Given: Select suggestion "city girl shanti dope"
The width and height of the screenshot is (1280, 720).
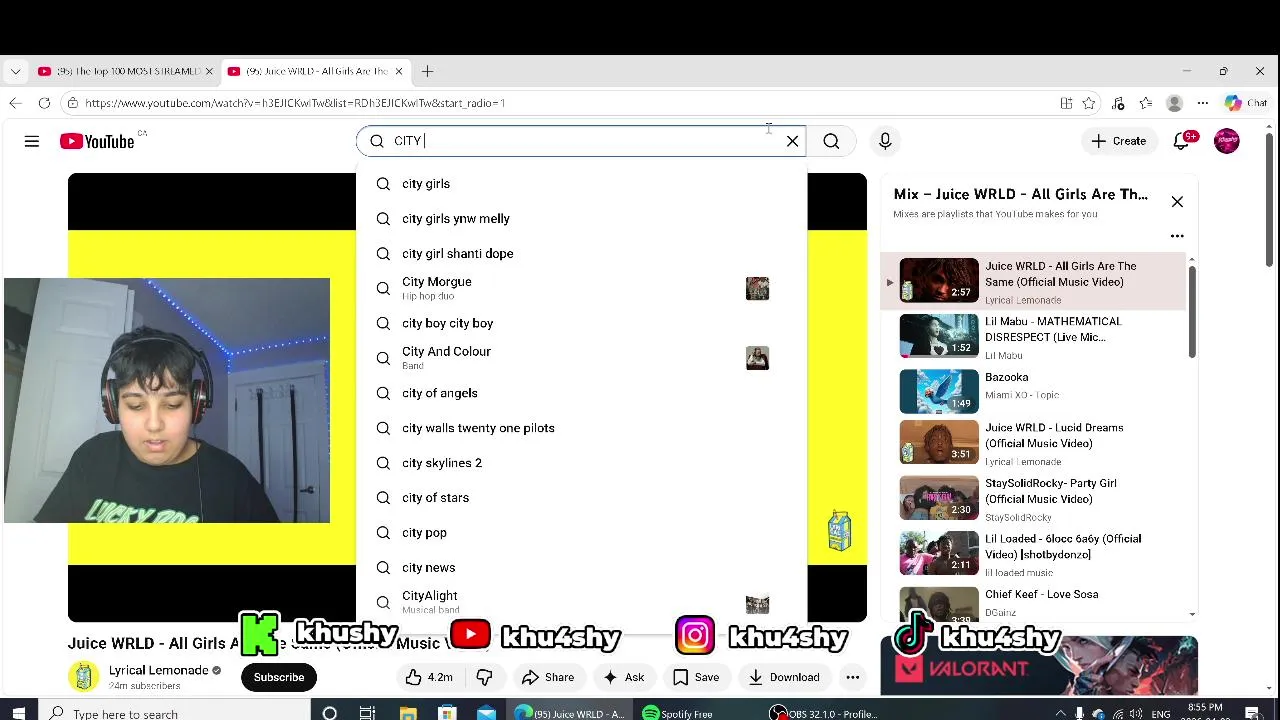Looking at the screenshot, I should point(581,254).
